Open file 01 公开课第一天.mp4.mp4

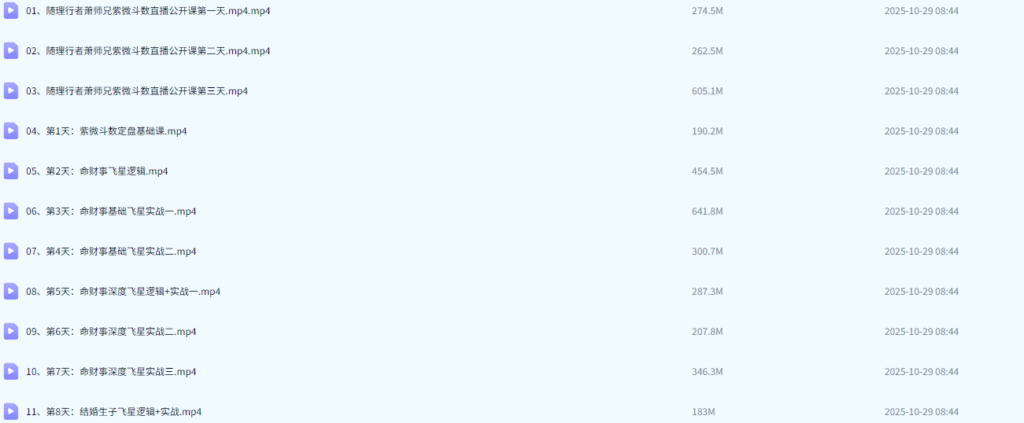click(148, 10)
